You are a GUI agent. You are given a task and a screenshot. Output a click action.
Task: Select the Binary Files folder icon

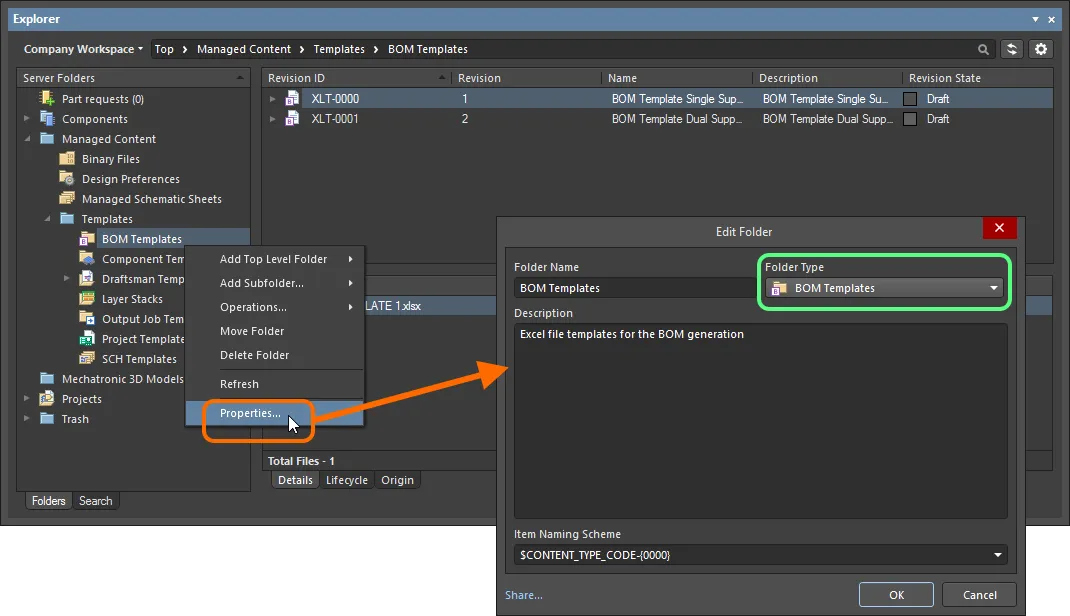click(67, 159)
